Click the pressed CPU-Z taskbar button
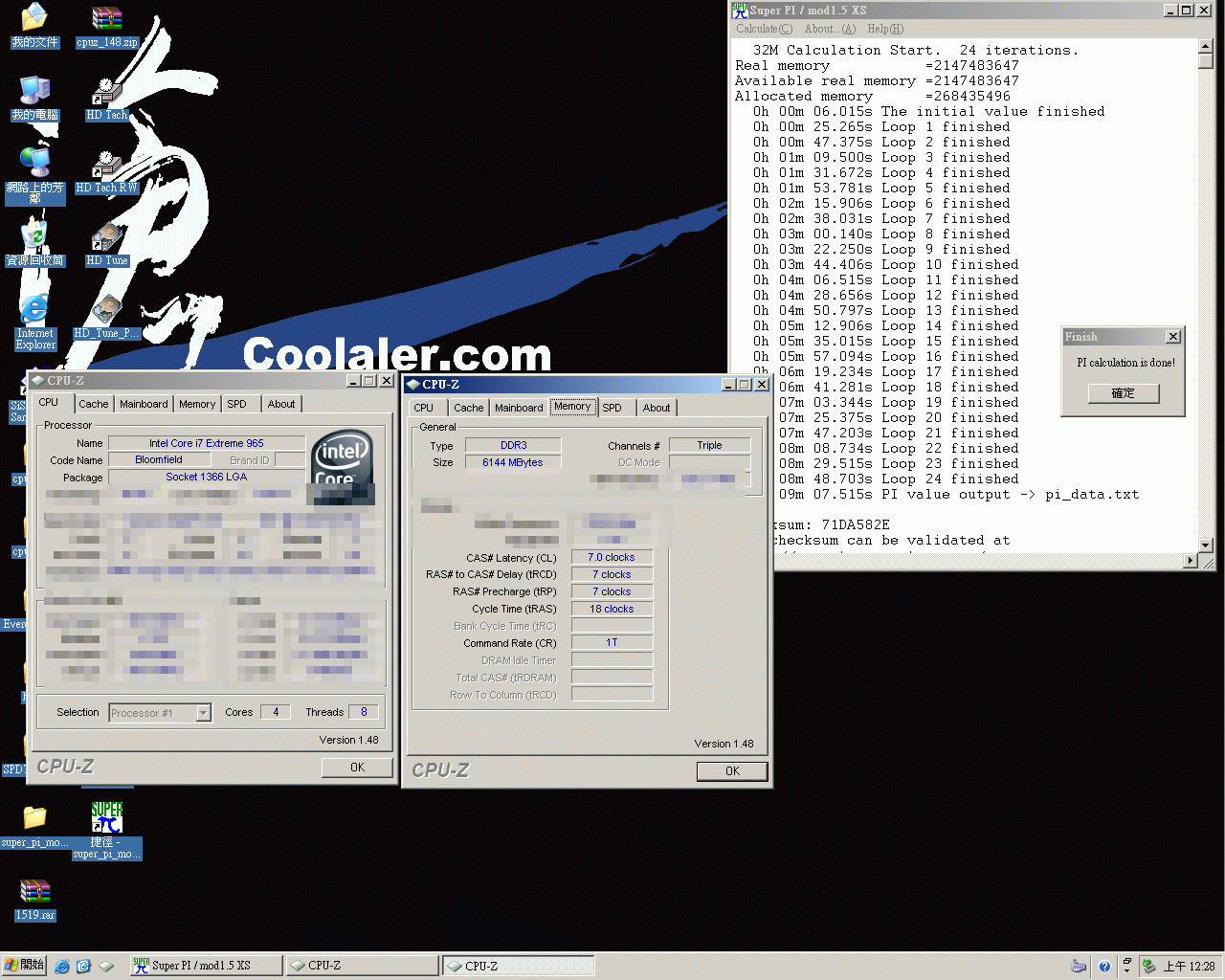The image size is (1225, 980). click(518, 966)
